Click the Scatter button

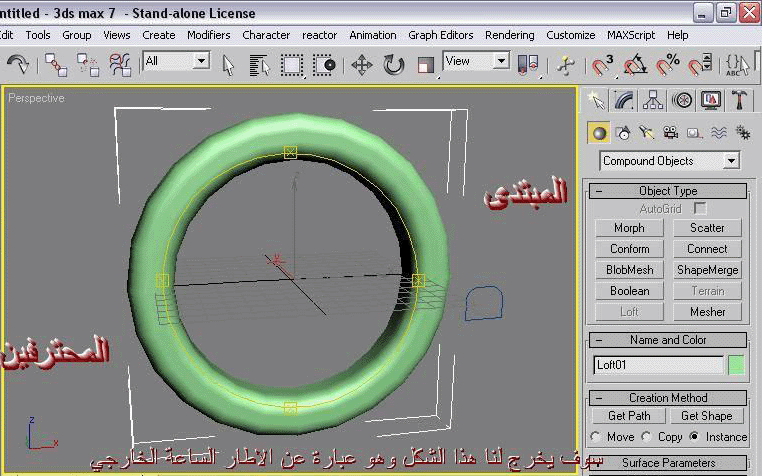click(x=708, y=228)
